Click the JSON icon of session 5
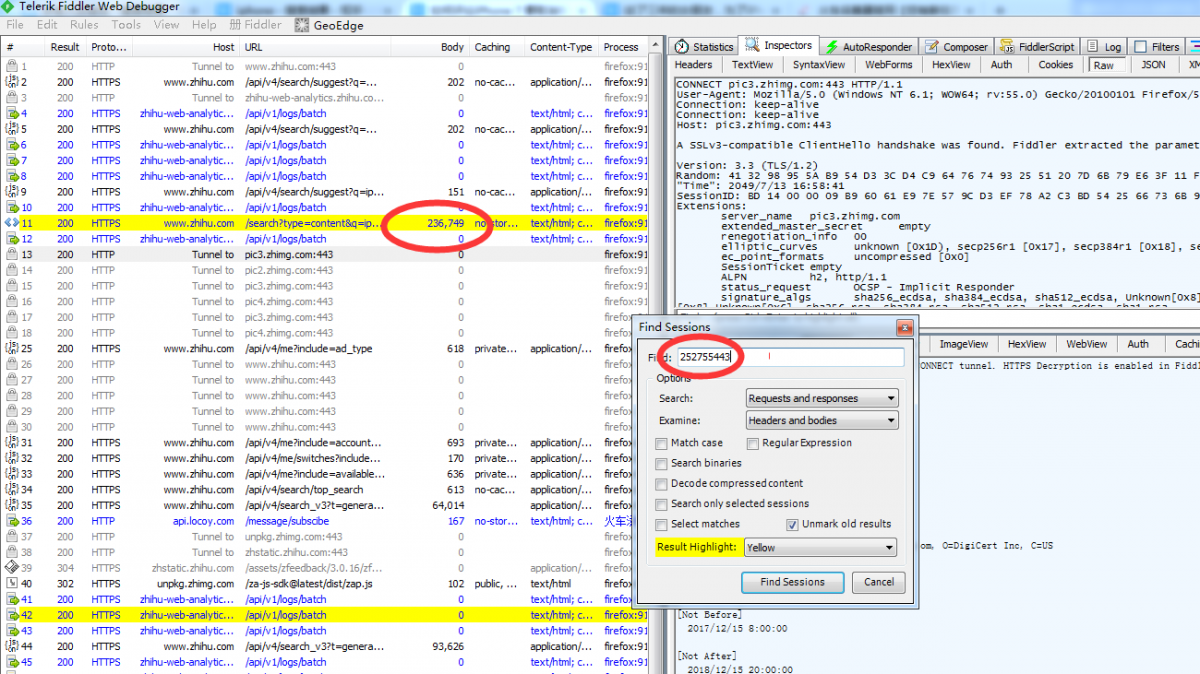This screenshot has height=674, width=1200. (11, 129)
